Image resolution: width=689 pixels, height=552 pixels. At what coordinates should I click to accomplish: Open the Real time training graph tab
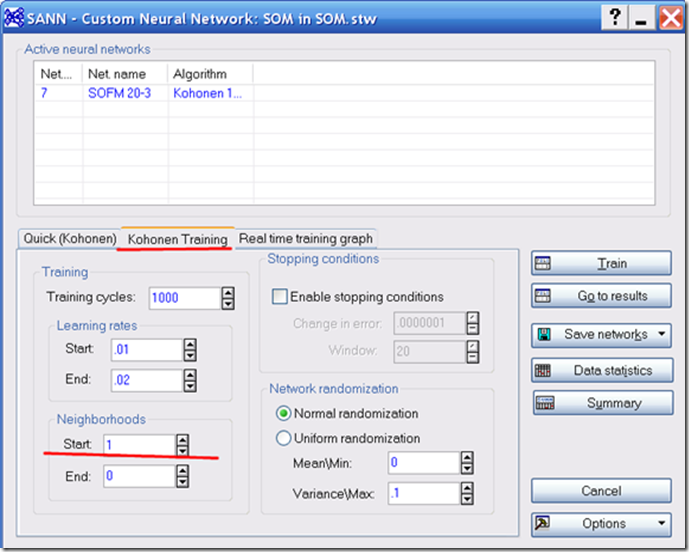[x=306, y=239]
